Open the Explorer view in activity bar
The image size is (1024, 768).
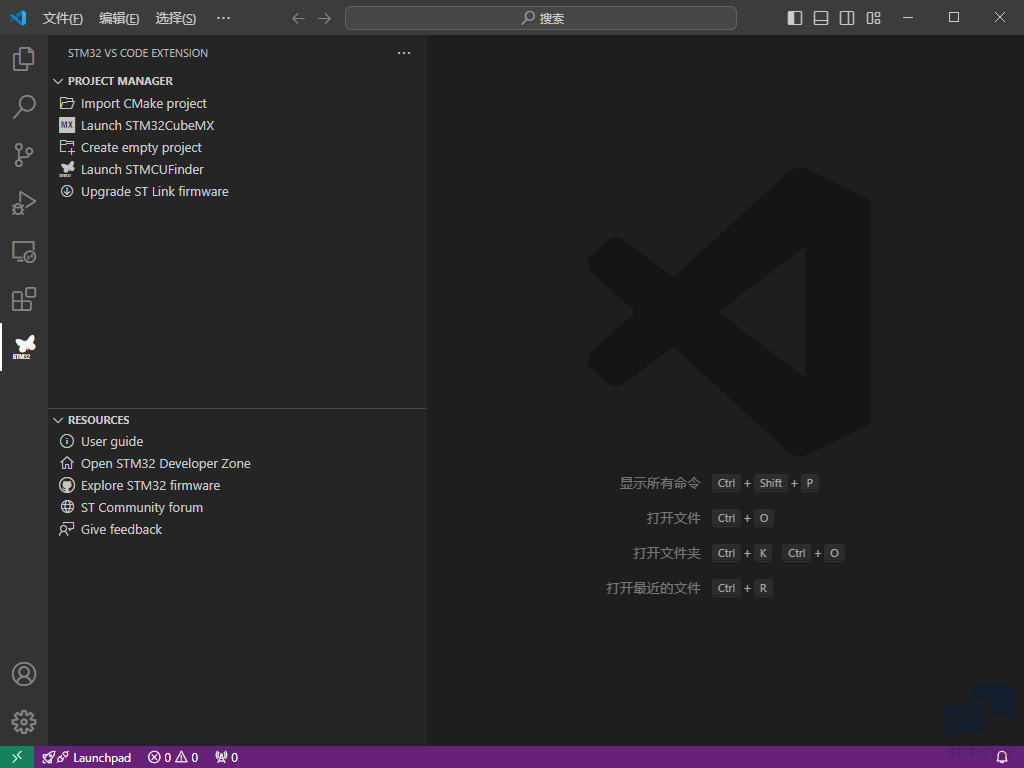point(24,59)
